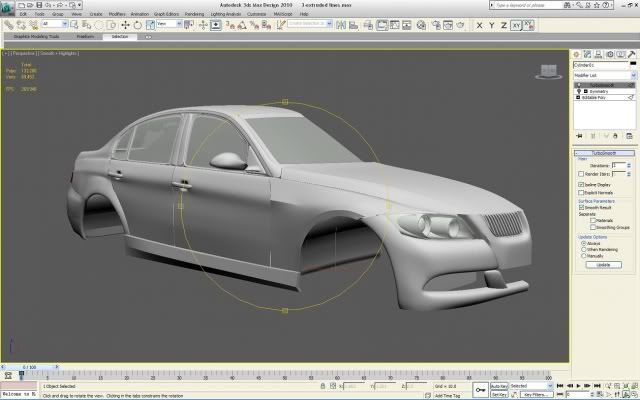
Task: Click the Select Object tool
Action: pos(74,25)
